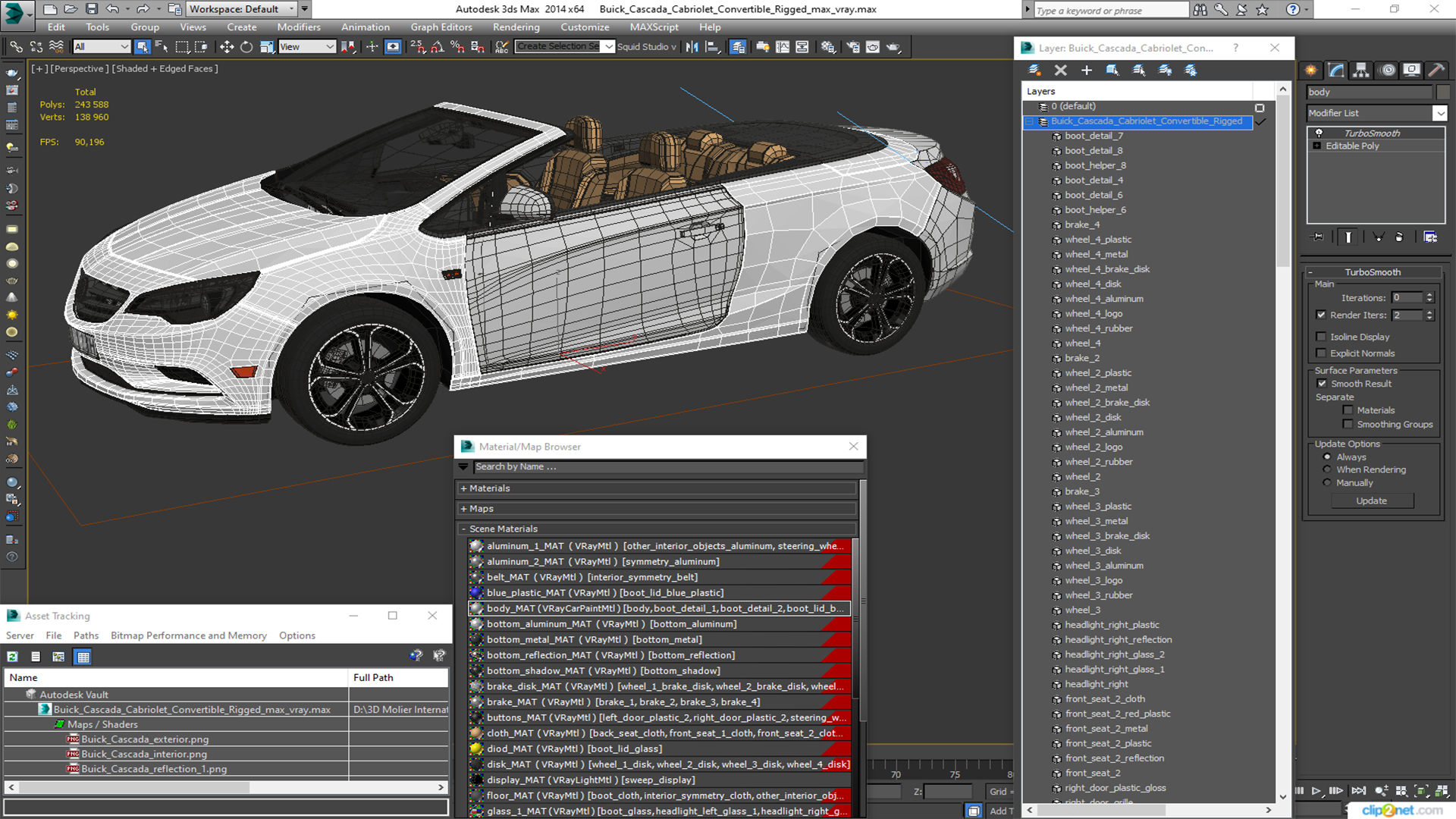Switch Asset Tracking to table view icon
The width and height of the screenshot is (1456, 819).
click(x=83, y=657)
